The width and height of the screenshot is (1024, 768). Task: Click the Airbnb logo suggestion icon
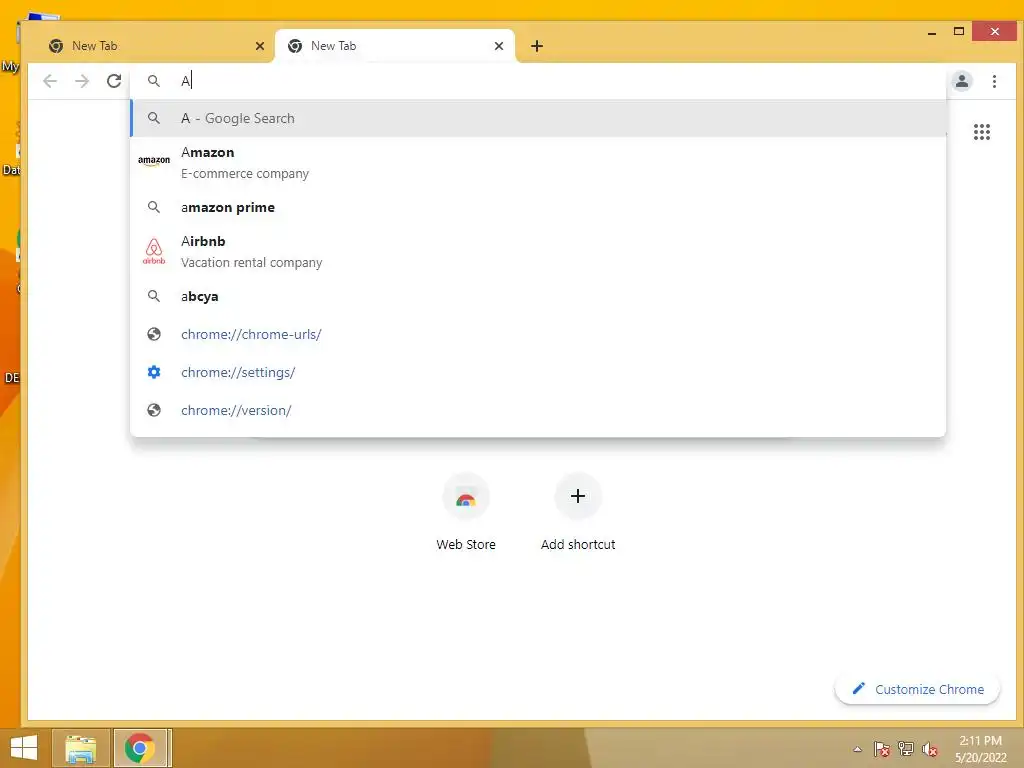(154, 251)
